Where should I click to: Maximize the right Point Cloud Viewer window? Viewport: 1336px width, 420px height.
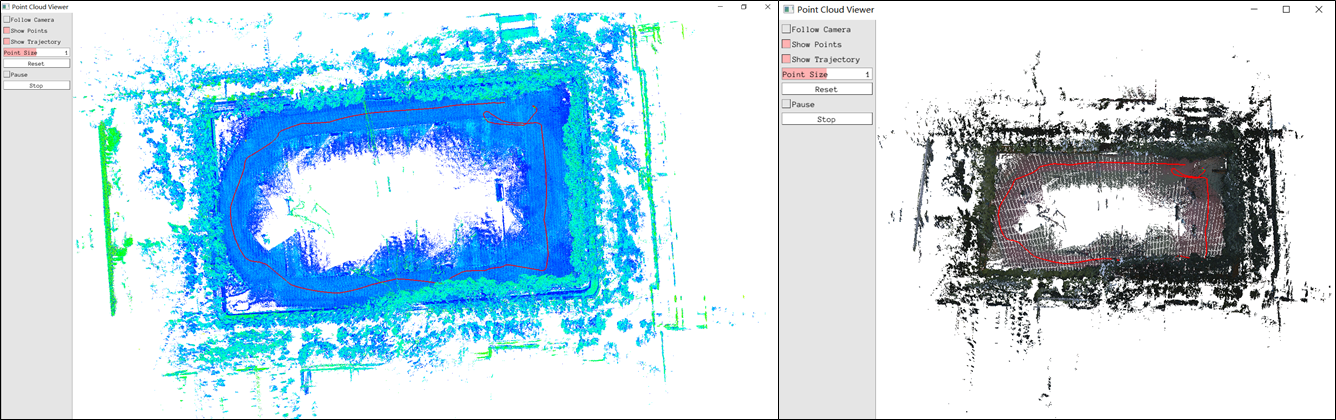tap(1286, 9)
